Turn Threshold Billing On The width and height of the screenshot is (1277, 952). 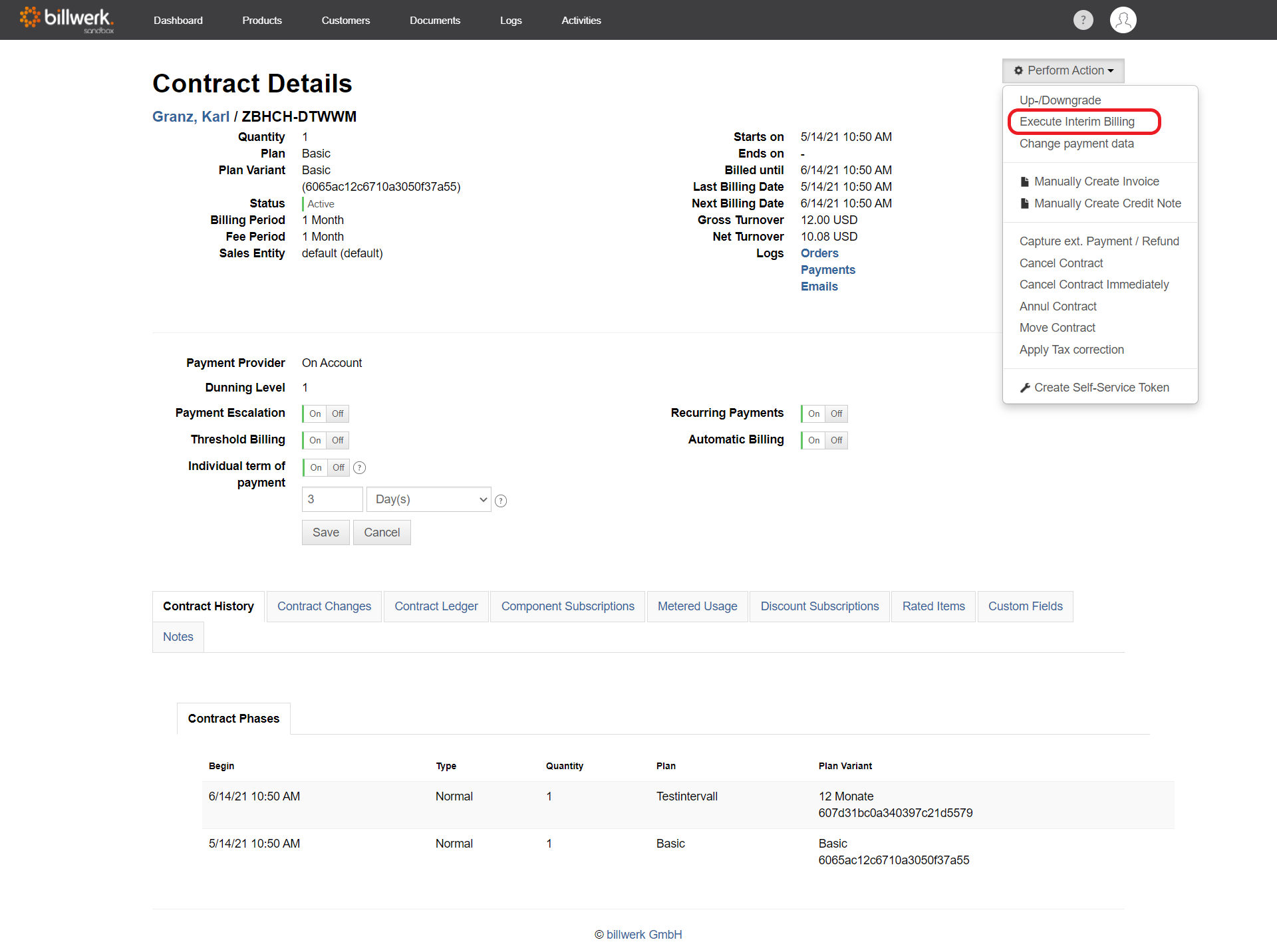click(315, 440)
